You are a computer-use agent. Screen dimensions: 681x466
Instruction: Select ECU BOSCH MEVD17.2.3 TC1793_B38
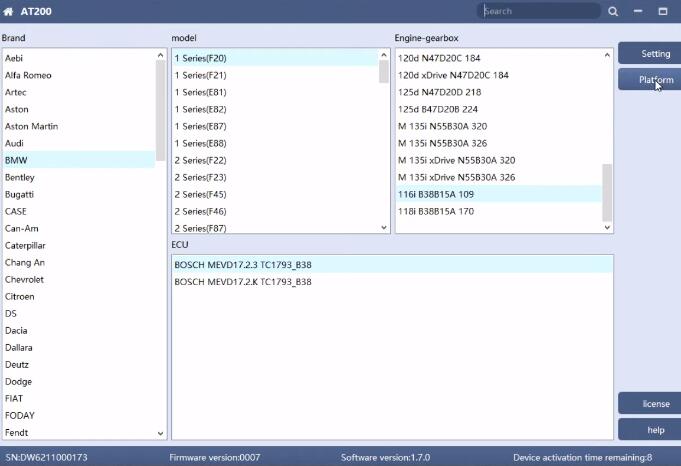393,264
